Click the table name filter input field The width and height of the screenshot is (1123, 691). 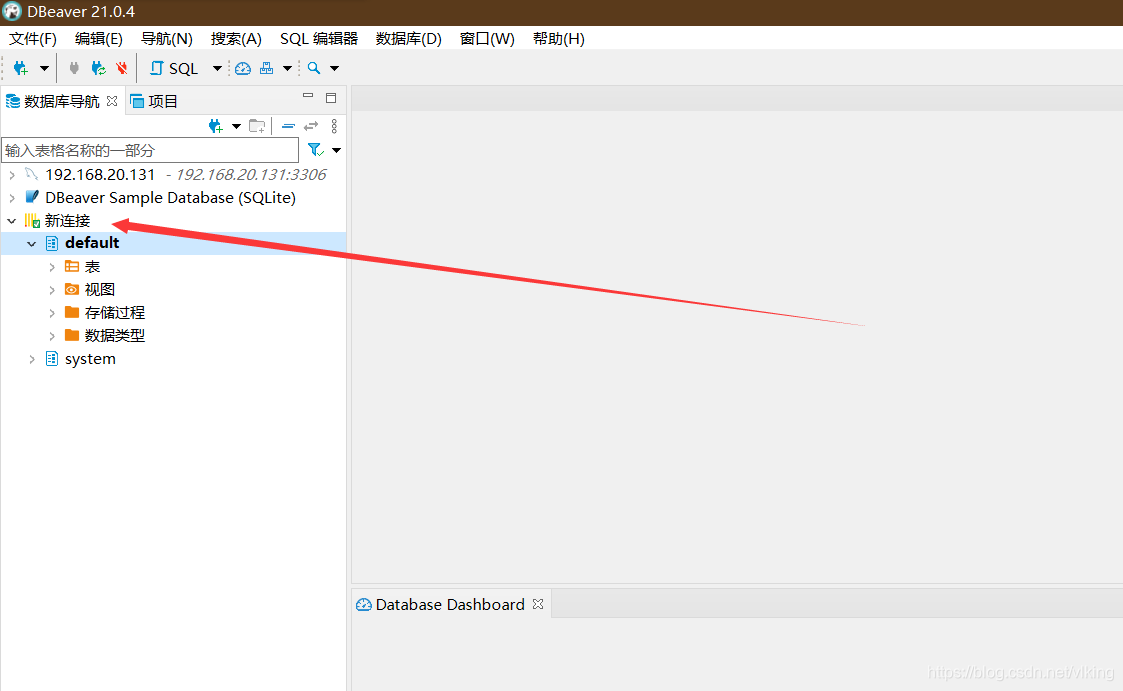(150, 149)
